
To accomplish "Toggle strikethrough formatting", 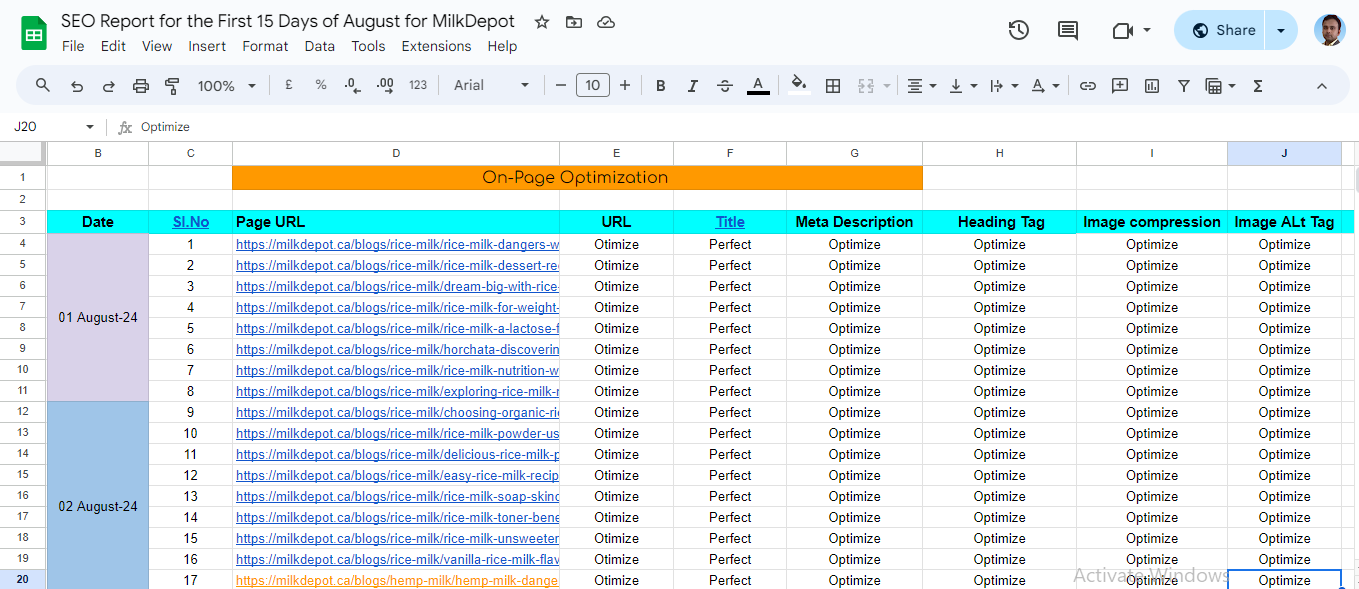I will tap(725, 86).
